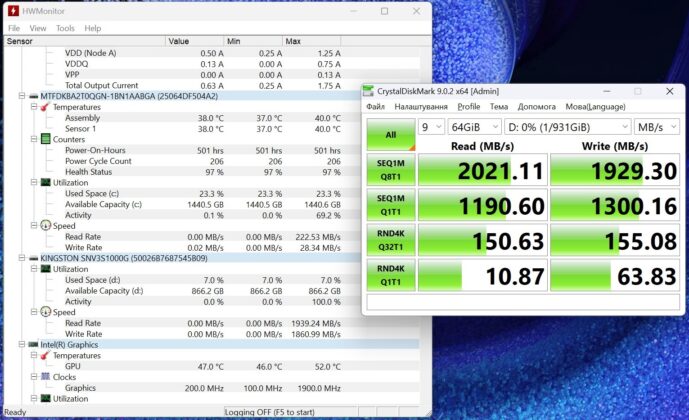The height and width of the screenshot is (420, 689).
Task: Click the thermometer icon beside MTFDKBA2T0QGN Temperatures
Action: coord(45,107)
